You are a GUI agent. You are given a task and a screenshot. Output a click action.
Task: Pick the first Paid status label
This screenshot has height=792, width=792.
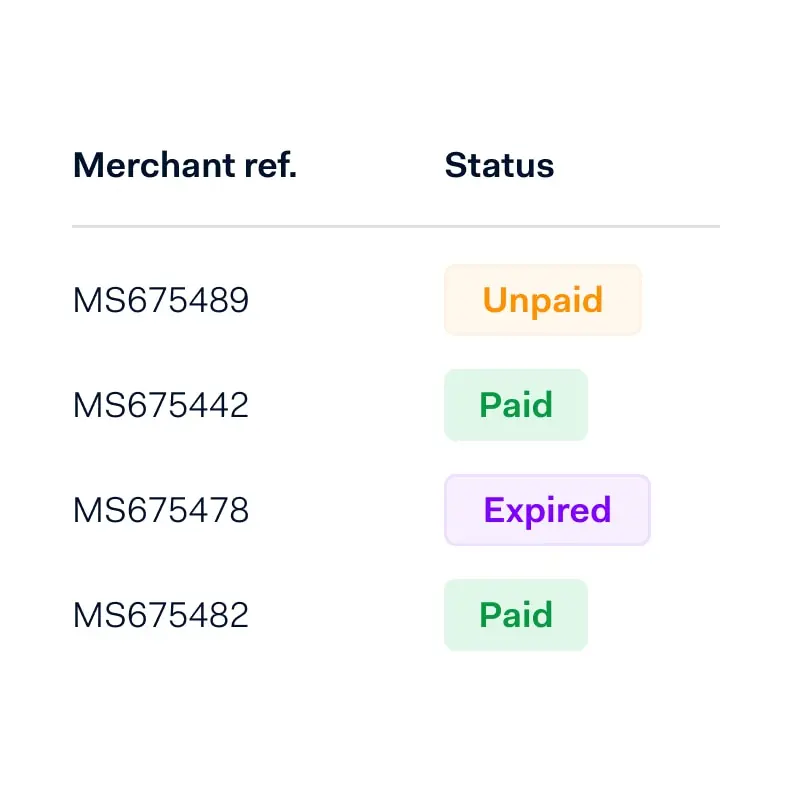click(x=516, y=405)
